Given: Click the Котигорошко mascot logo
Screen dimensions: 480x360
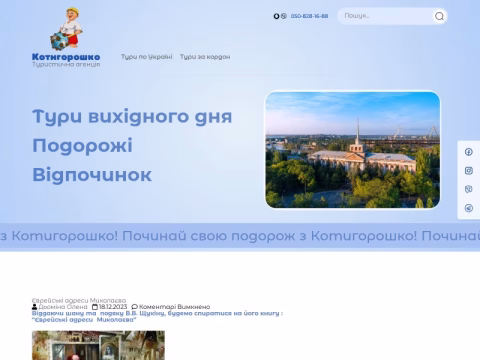Looking at the screenshot, I should tap(67, 29).
